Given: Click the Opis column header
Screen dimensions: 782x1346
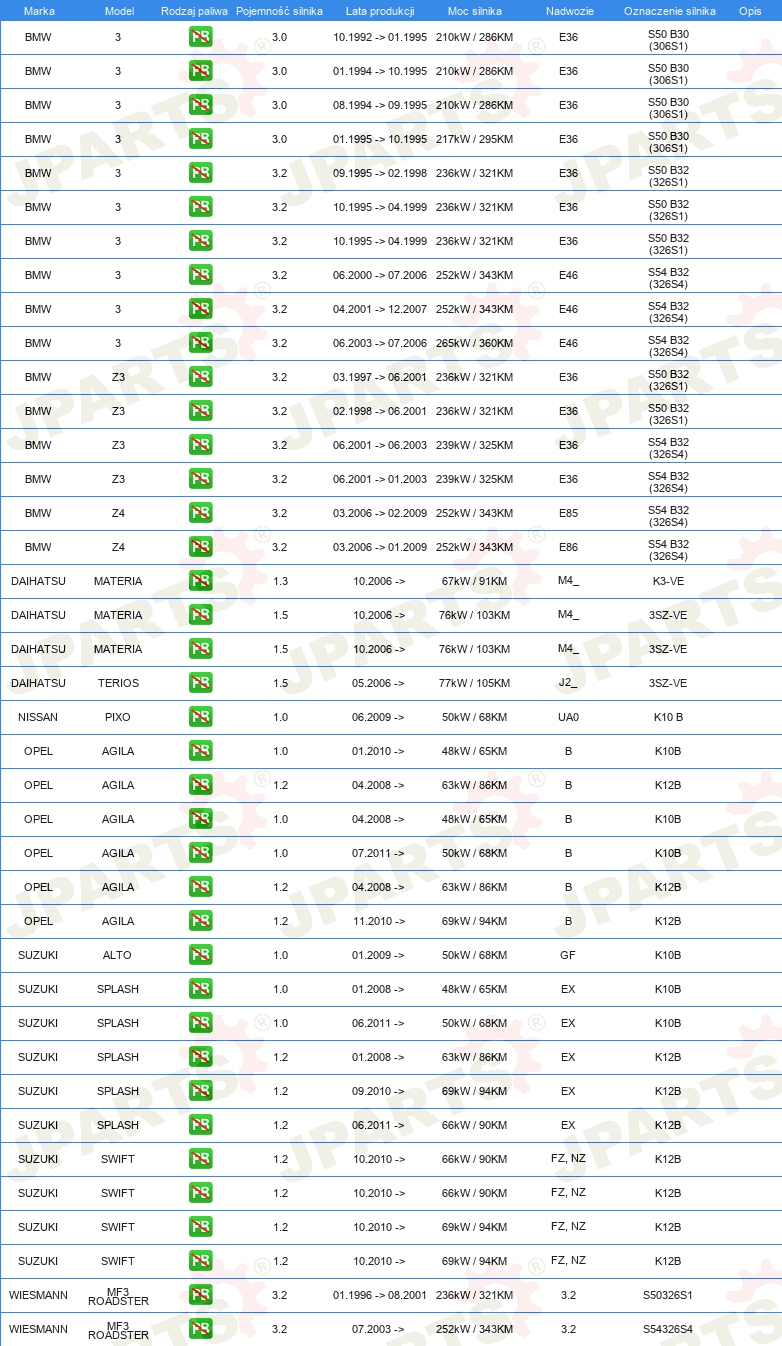Looking at the screenshot, I should [x=750, y=10].
